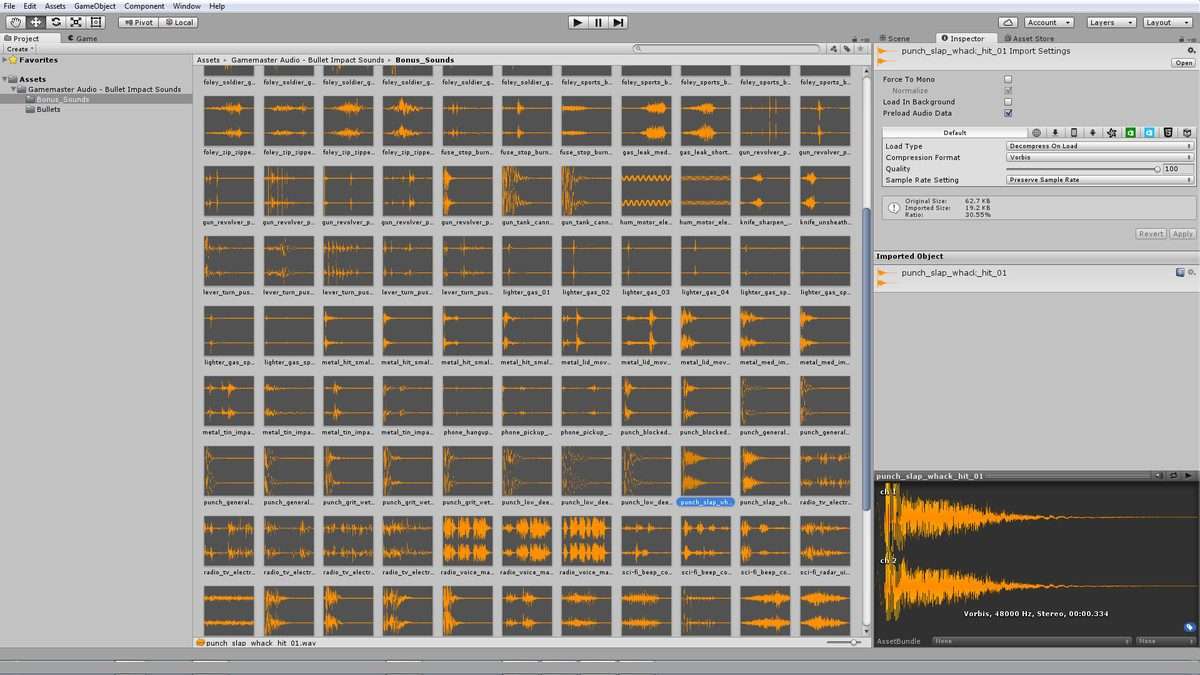Click Default platform settings tab
The height and width of the screenshot is (675, 1200).
click(955, 132)
